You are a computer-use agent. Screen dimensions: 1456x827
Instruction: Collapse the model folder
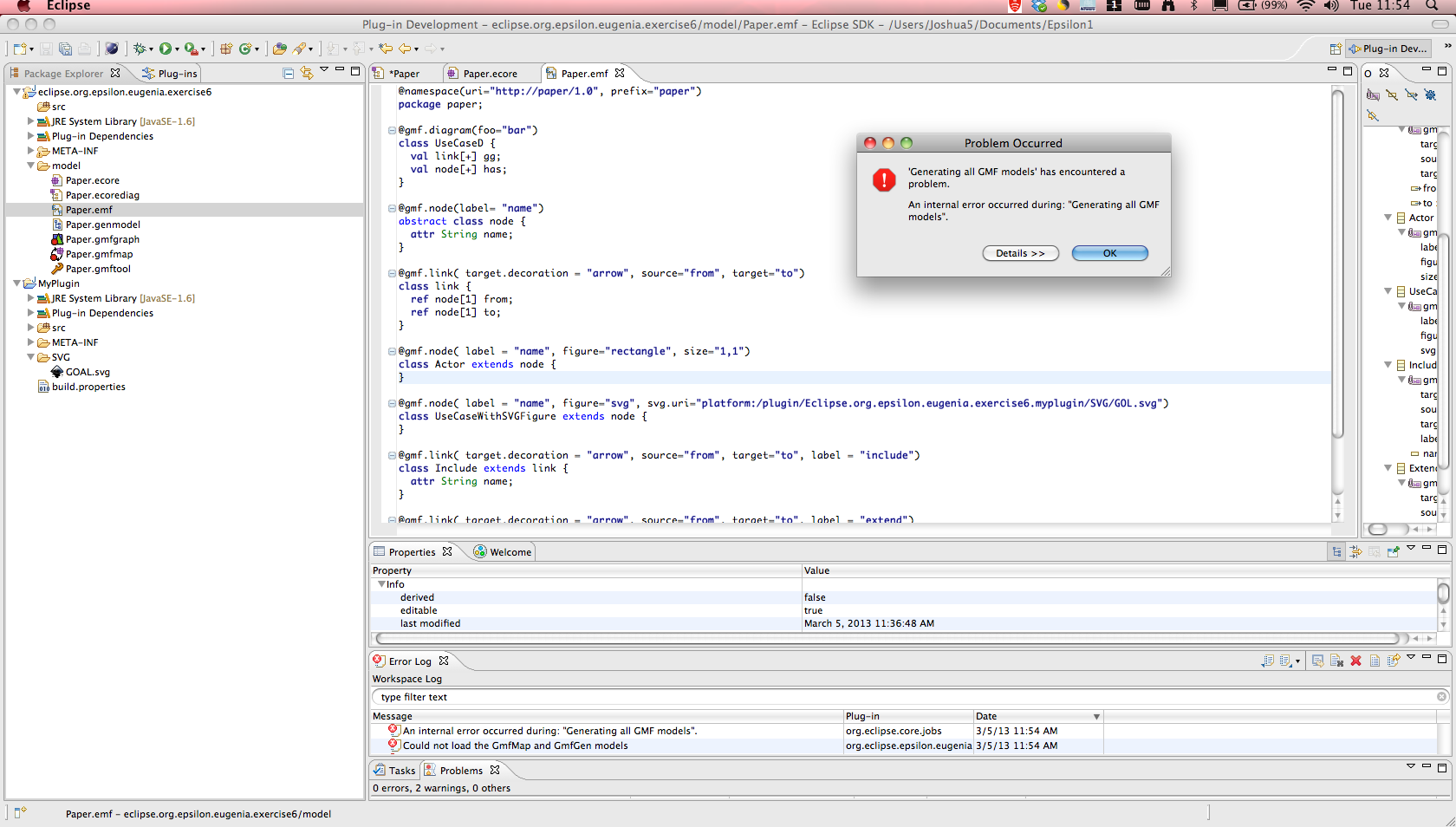[x=30, y=166]
